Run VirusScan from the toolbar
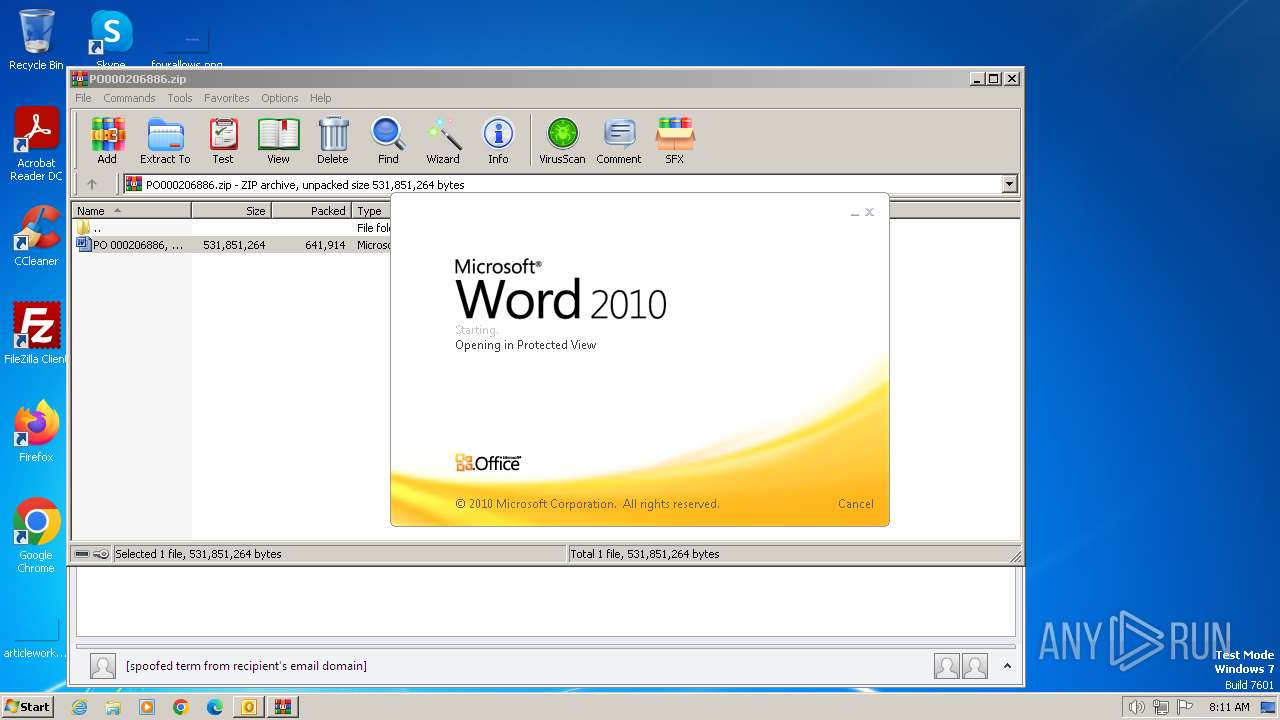1280x720 pixels. click(562, 140)
